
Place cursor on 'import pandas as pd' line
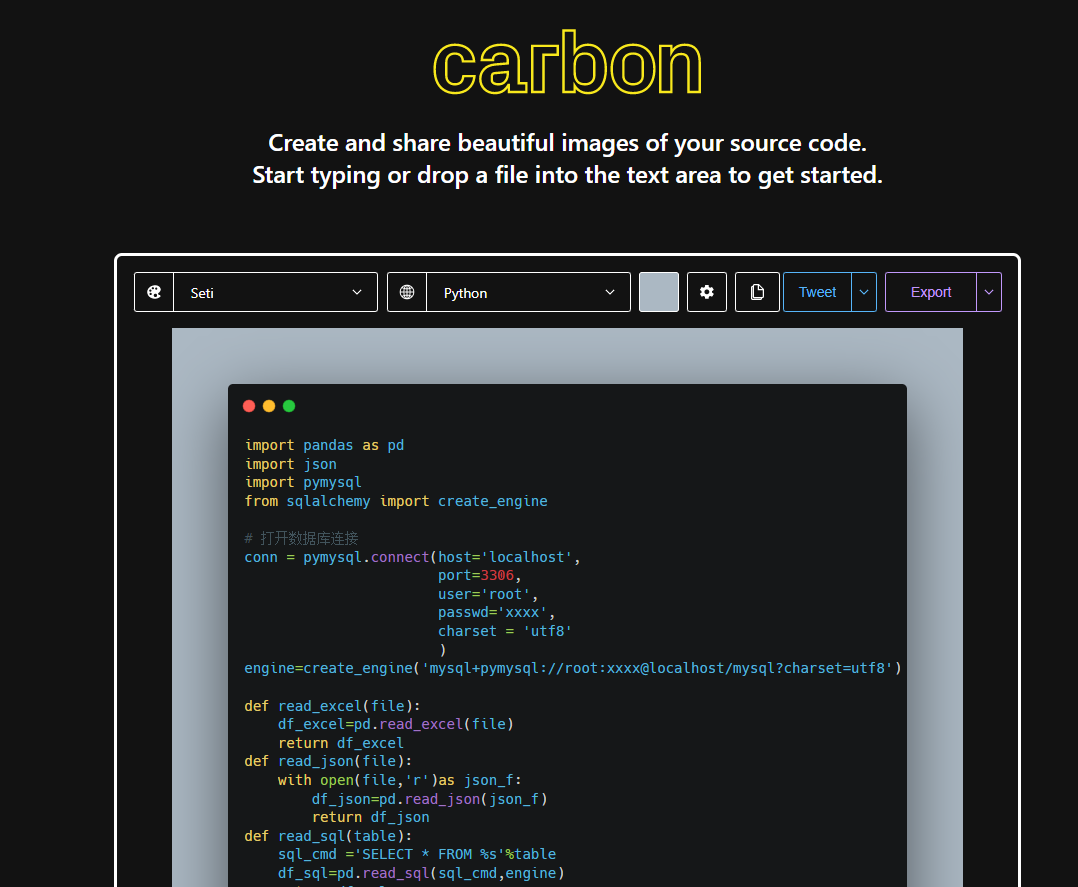click(x=324, y=445)
